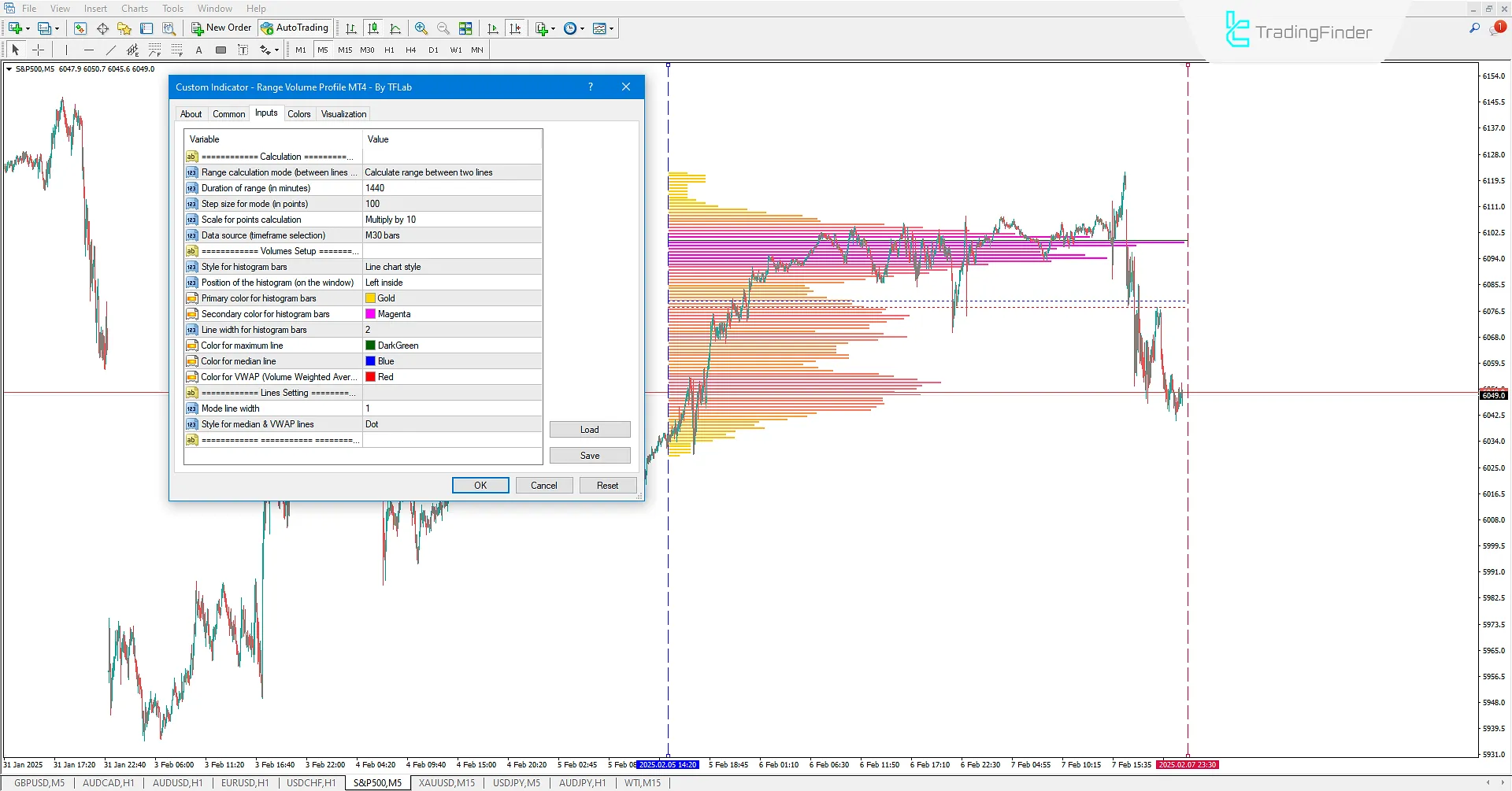Select the Crosshair tool
This screenshot has width=1512, height=791.
pyautogui.click(x=38, y=49)
